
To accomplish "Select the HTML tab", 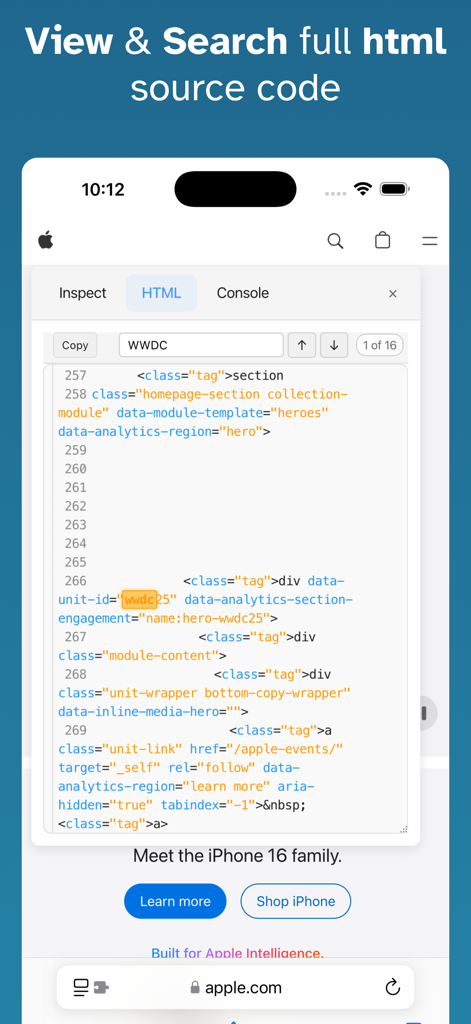I will [x=161, y=293].
